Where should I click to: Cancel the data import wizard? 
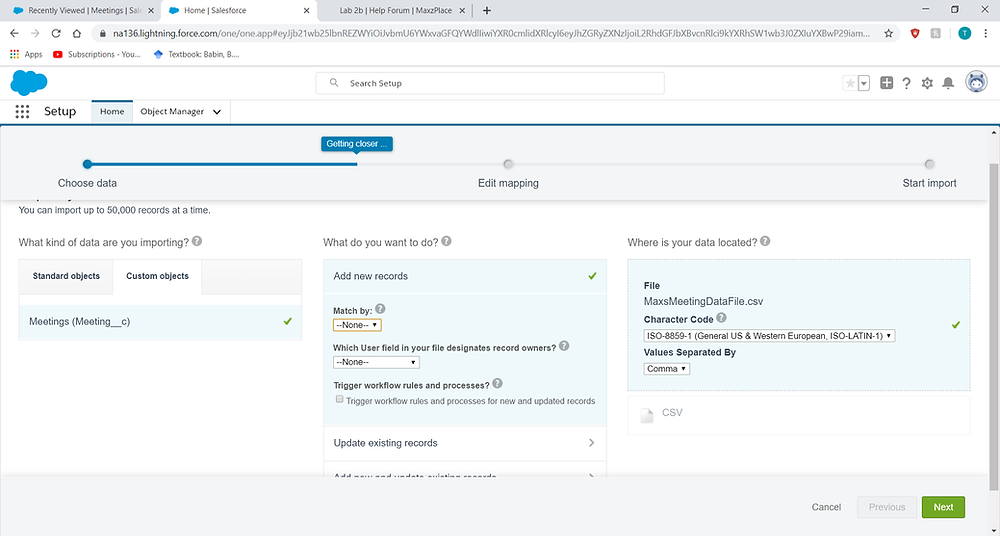click(x=826, y=507)
